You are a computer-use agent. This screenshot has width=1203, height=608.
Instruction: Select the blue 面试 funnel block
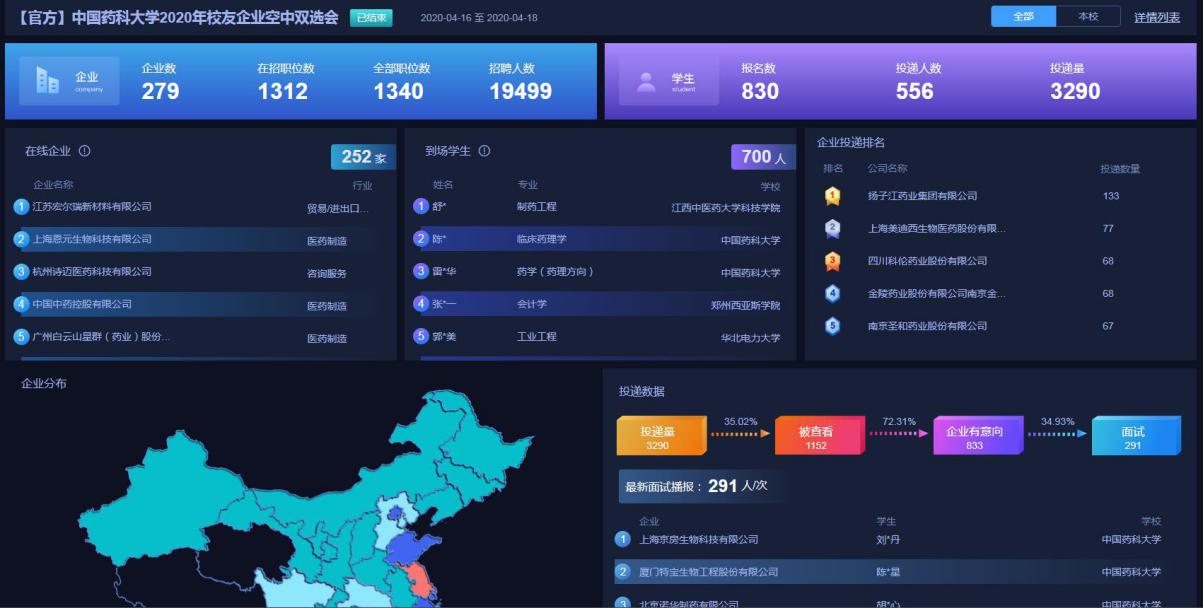click(1133, 436)
